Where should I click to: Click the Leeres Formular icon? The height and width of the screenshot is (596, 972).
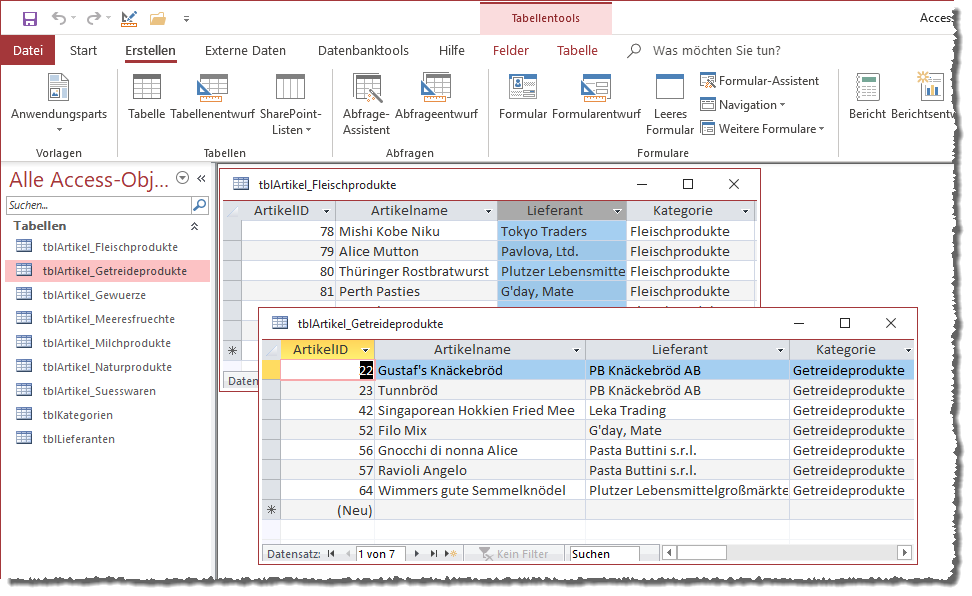(x=669, y=92)
